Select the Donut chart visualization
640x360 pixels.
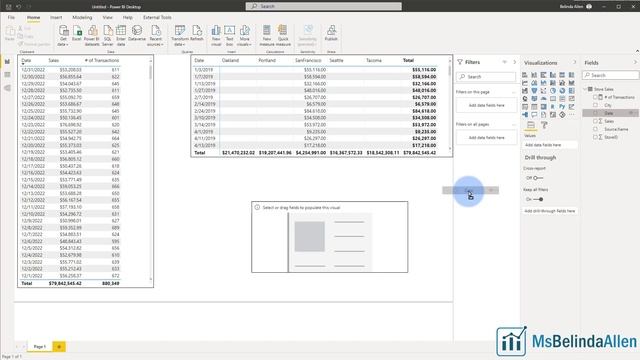click(x=562, y=91)
